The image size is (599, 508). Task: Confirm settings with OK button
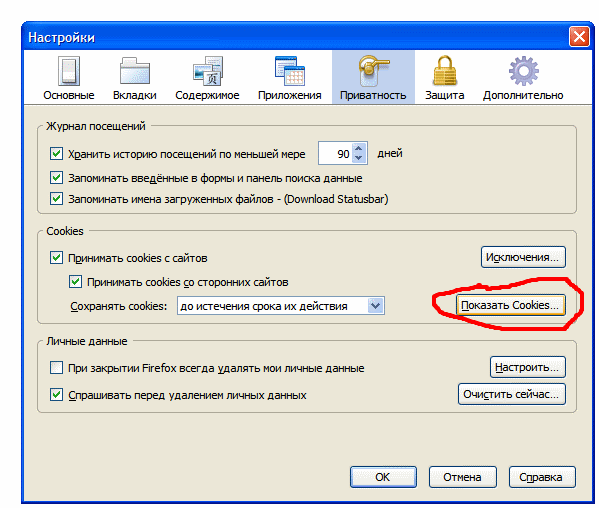coord(383,477)
